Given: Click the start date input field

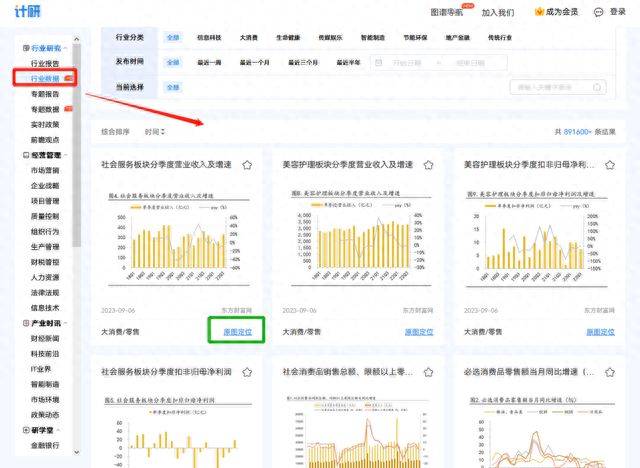Looking at the screenshot, I should (407, 63).
